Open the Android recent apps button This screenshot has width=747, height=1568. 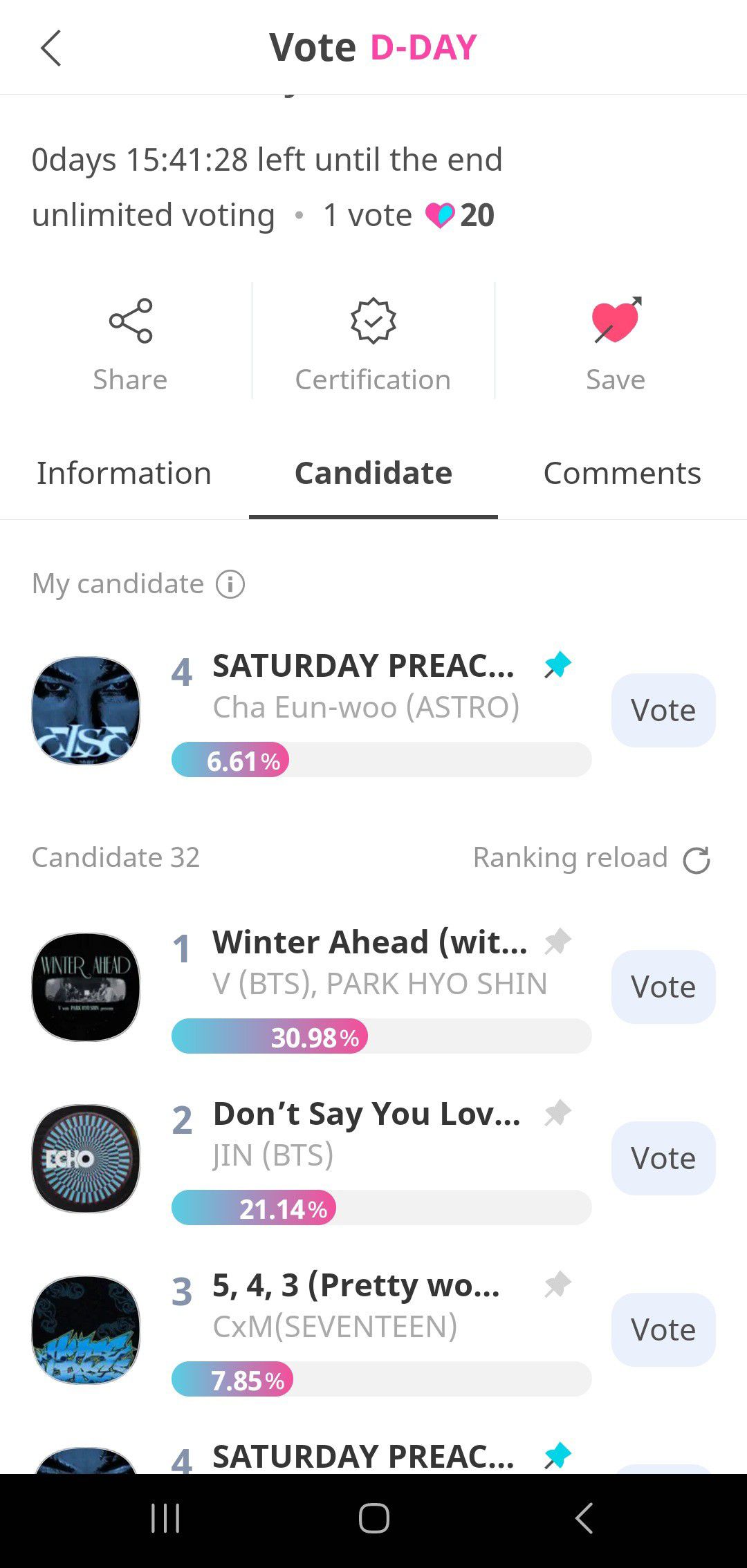coord(165,1519)
